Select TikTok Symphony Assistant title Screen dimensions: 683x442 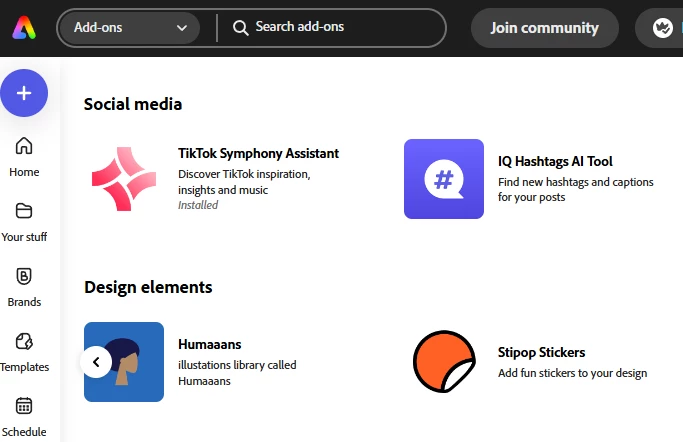click(258, 153)
